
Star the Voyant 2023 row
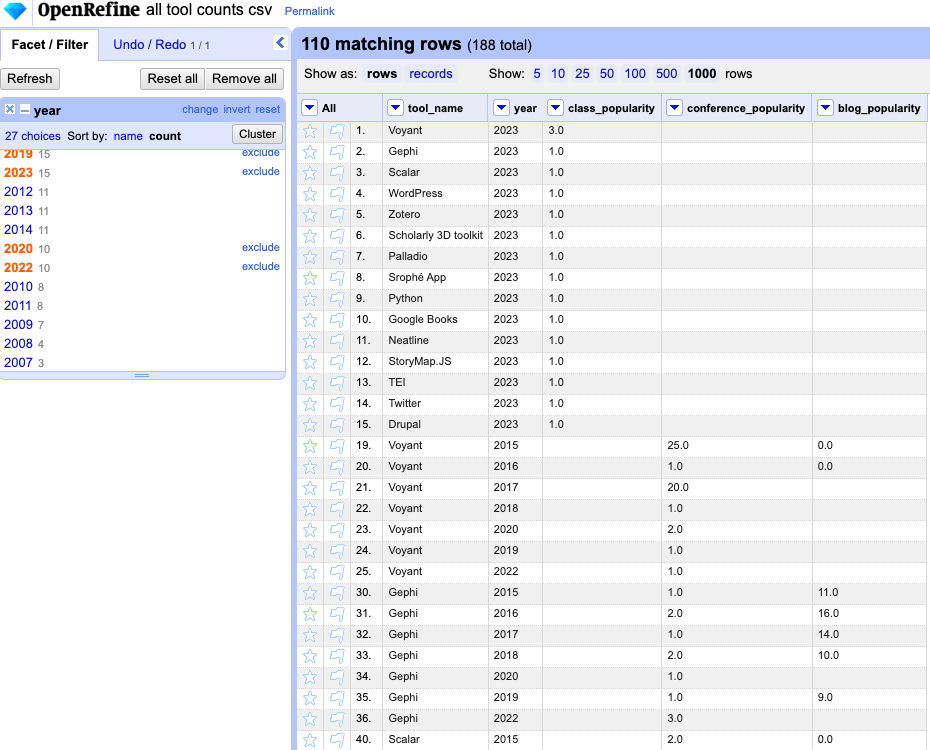(x=310, y=131)
